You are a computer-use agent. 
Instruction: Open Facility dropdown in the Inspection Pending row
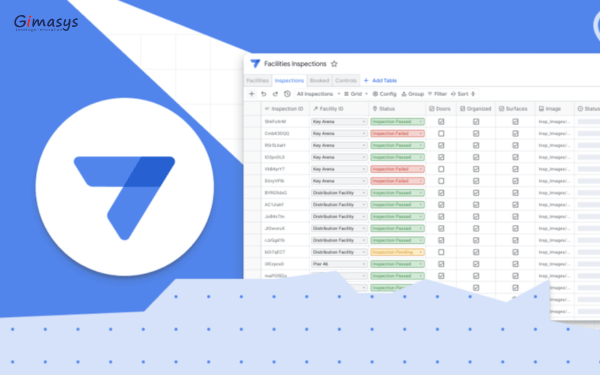[339, 252]
